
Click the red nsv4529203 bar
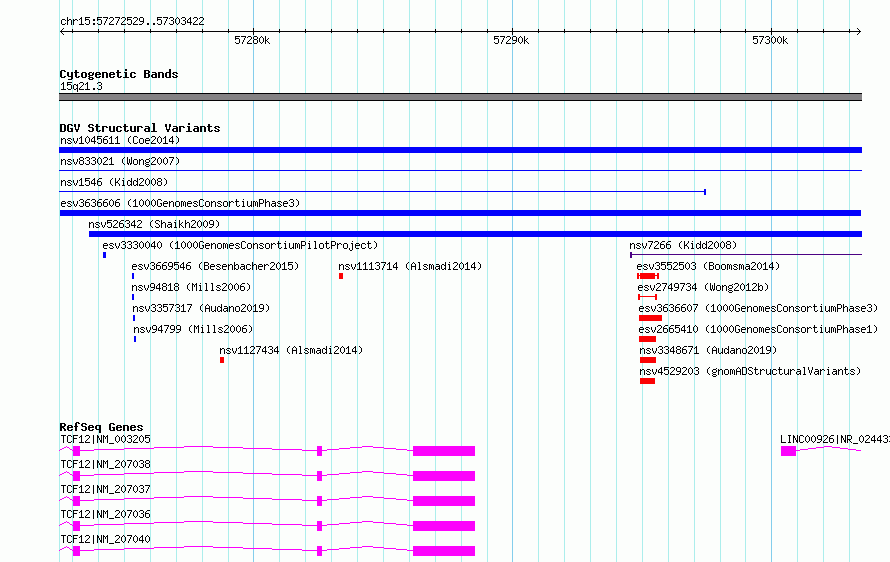(x=648, y=381)
